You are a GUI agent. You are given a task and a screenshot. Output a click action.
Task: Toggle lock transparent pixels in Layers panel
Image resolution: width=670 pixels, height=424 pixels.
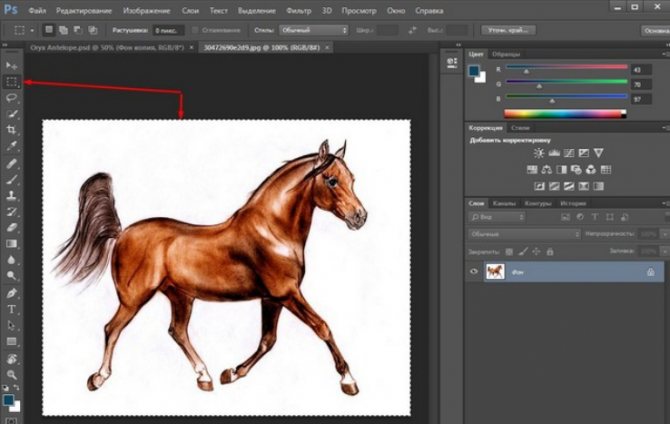pos(509,250)
